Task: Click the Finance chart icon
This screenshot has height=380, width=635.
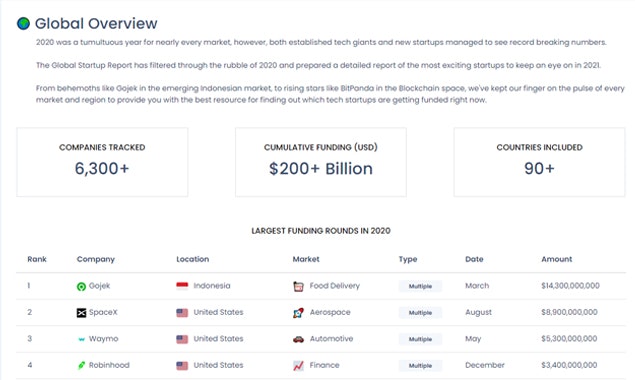Action: point(298,366)
